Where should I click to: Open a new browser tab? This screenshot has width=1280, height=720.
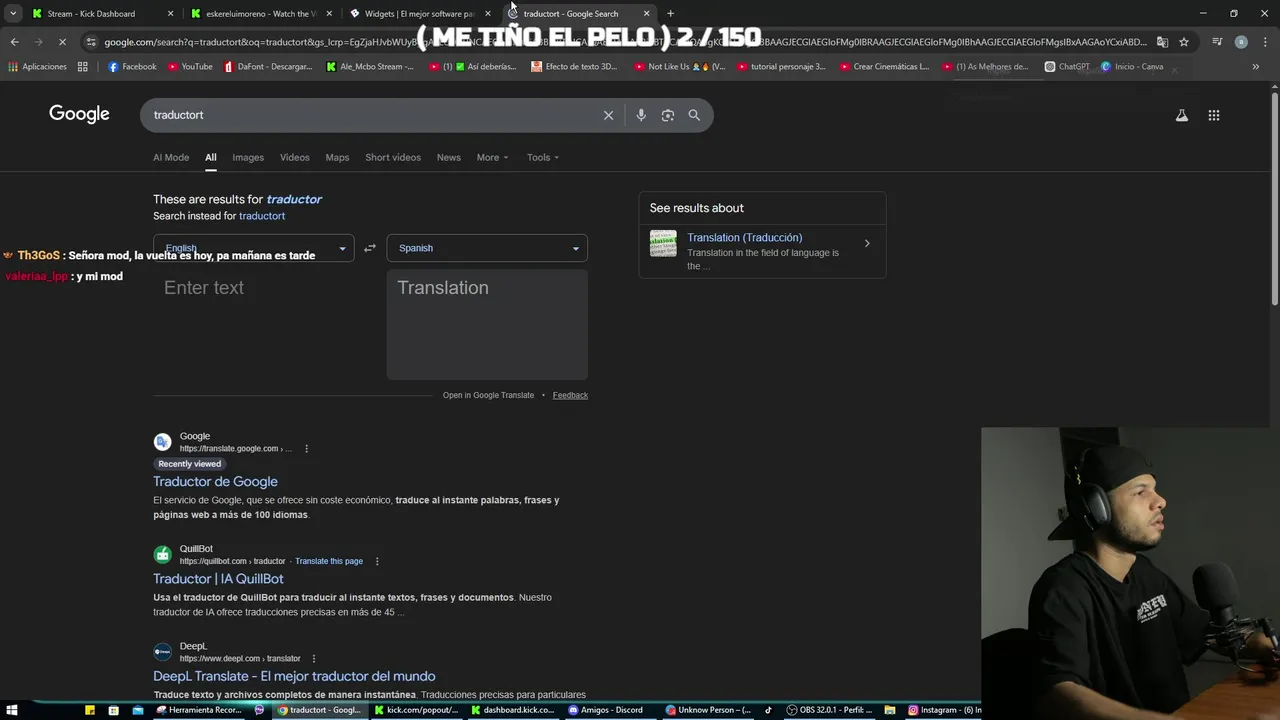pyautogui.click(x=670, y=13)
